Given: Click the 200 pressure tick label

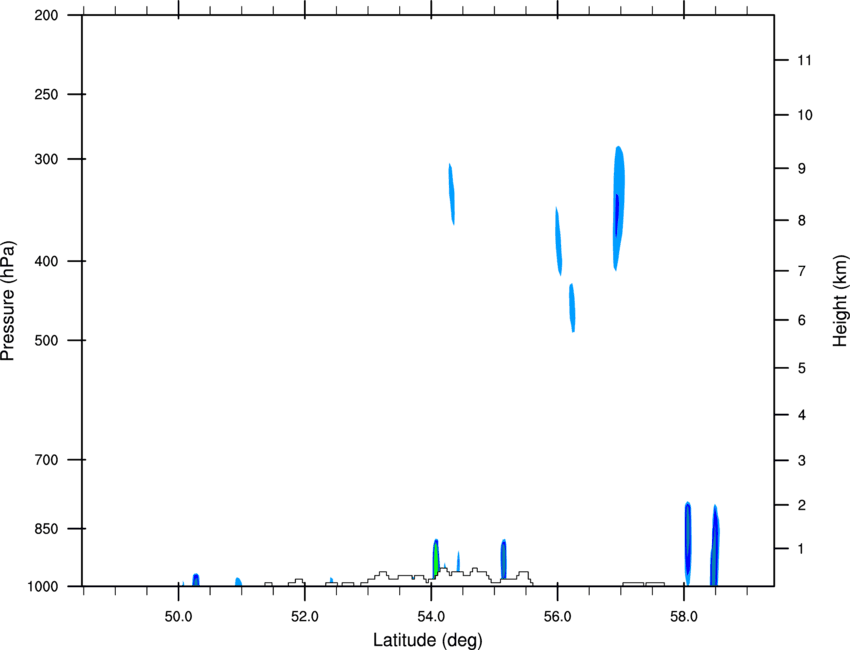Looking at the screenshot, I should click(46, 15).
